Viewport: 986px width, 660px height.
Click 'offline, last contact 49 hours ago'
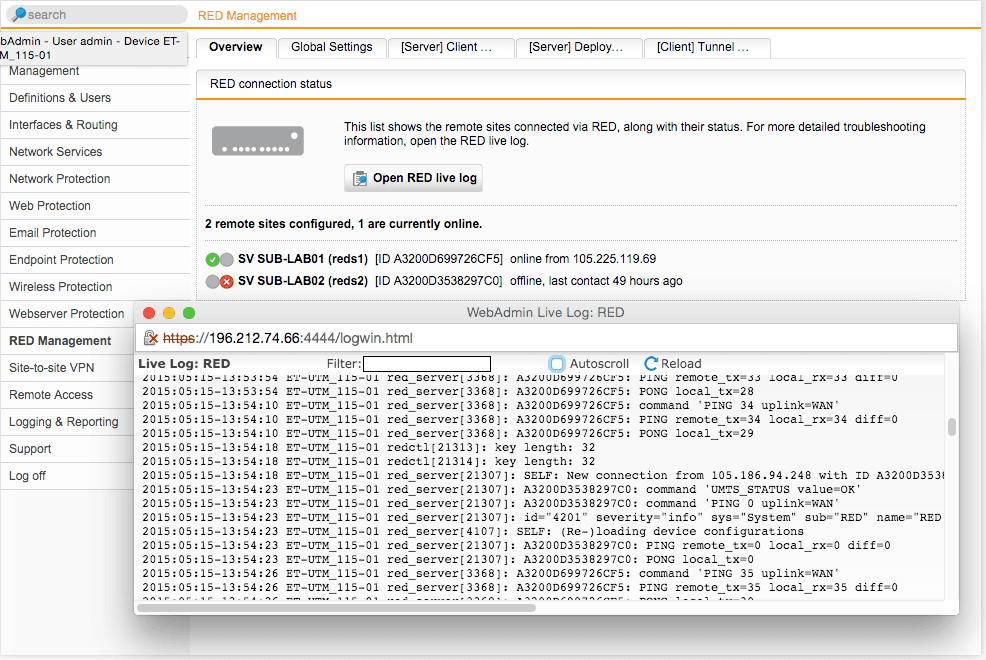point(596,282)
